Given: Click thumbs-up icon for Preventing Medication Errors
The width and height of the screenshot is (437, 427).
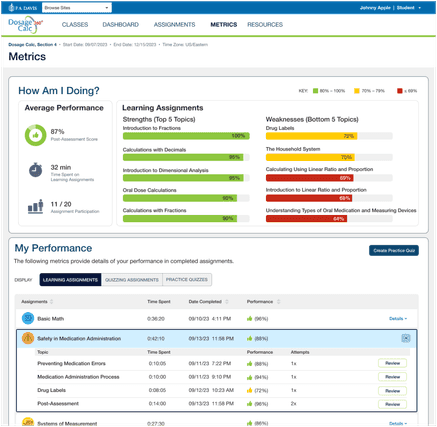Looking at the screenshot, I should 249,364.
